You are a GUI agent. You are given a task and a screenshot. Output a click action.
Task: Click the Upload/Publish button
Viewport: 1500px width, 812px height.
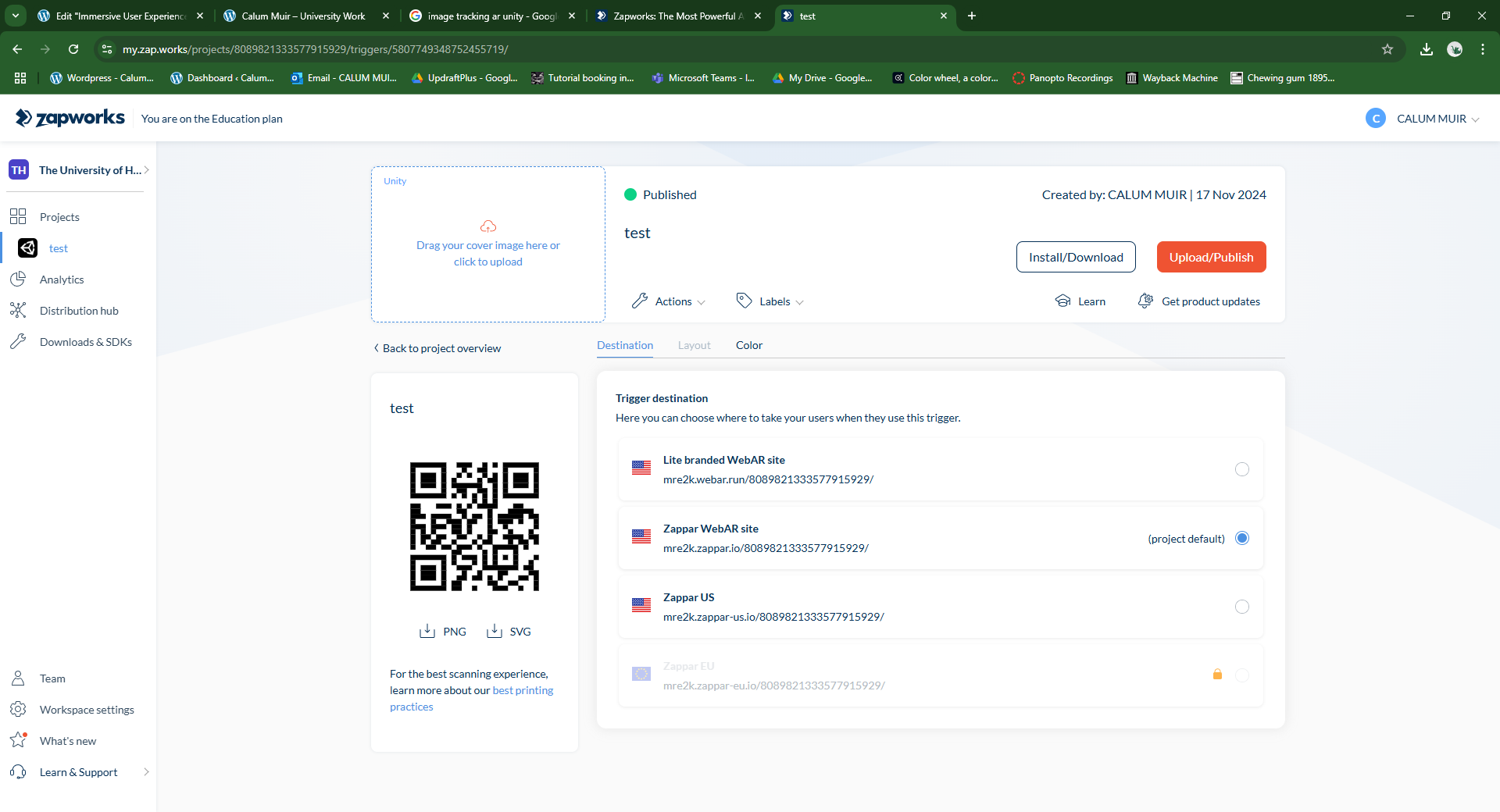[1211, 257]
